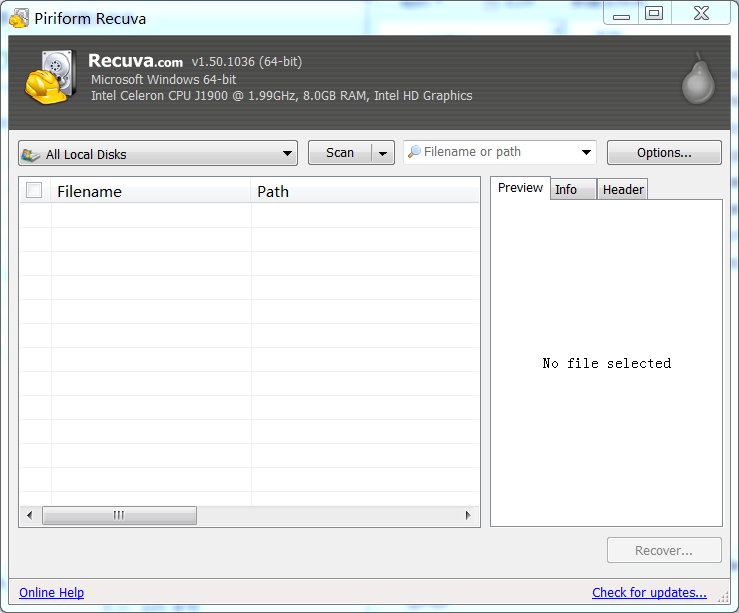Open the Filename or path filter dropdown arrow
This screenshot has width=739, height=613.
586,153
